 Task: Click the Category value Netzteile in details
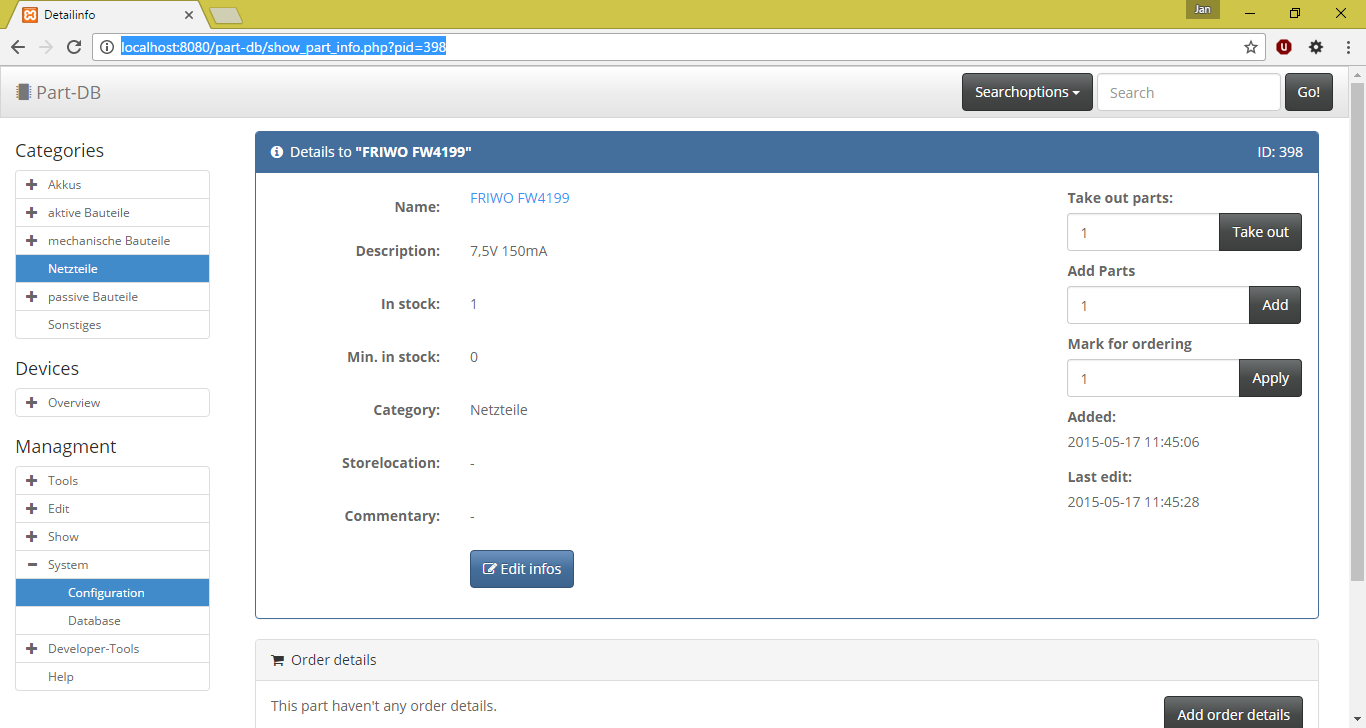pos(499,410)
